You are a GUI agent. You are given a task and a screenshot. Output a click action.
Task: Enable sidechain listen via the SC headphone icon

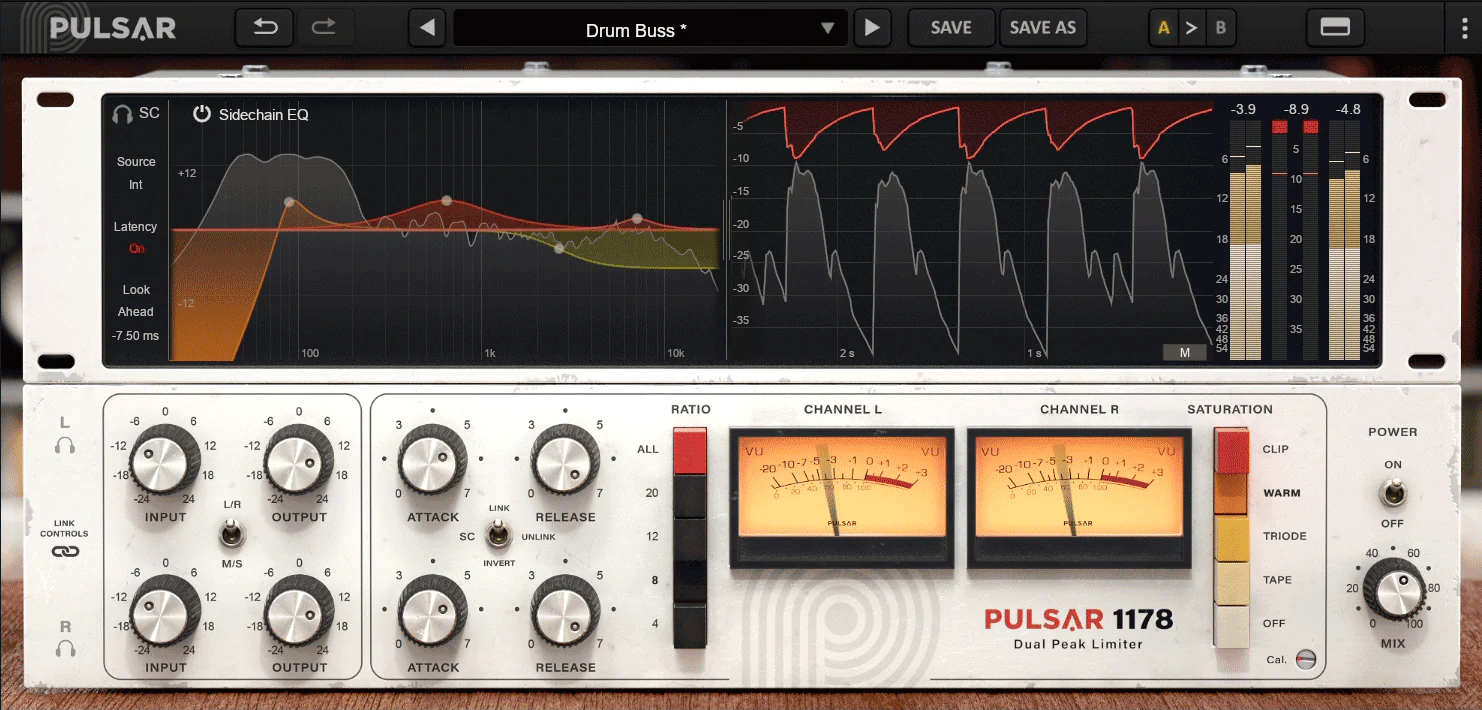click(123, 112)
